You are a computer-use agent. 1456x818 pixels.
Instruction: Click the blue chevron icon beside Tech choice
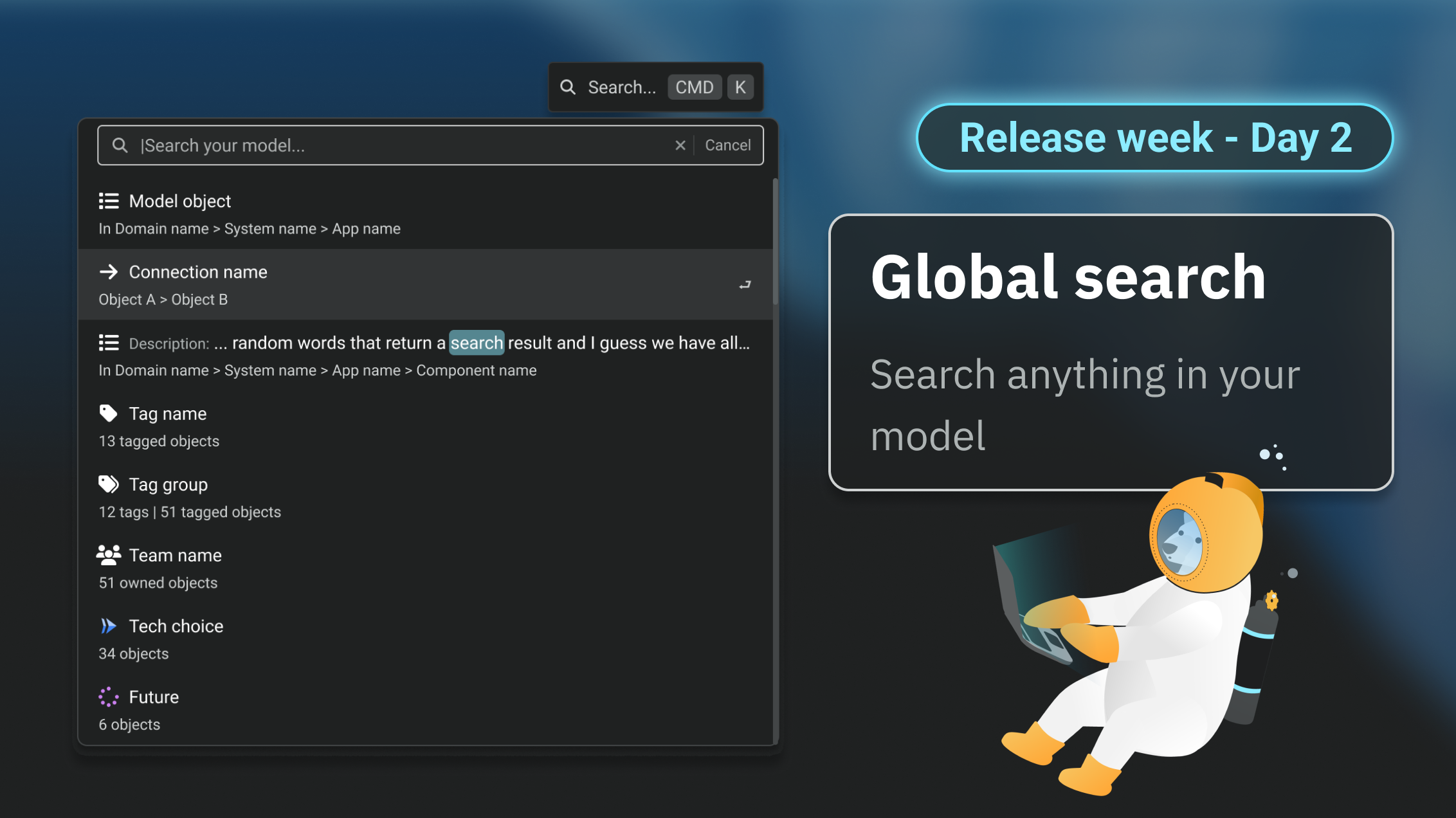pos(109,626)
